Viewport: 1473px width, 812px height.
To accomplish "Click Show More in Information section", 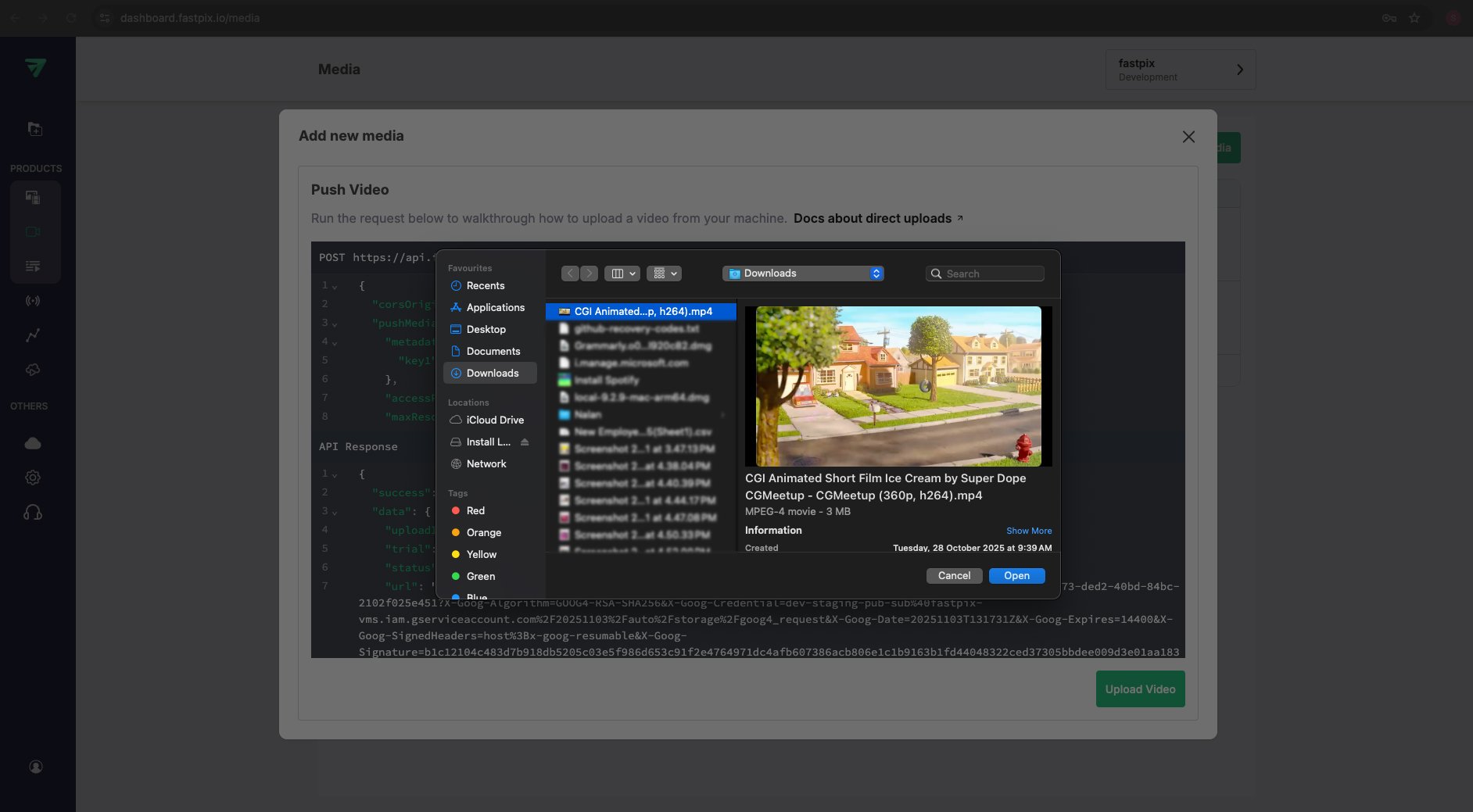I will (x=1028, y=531).
